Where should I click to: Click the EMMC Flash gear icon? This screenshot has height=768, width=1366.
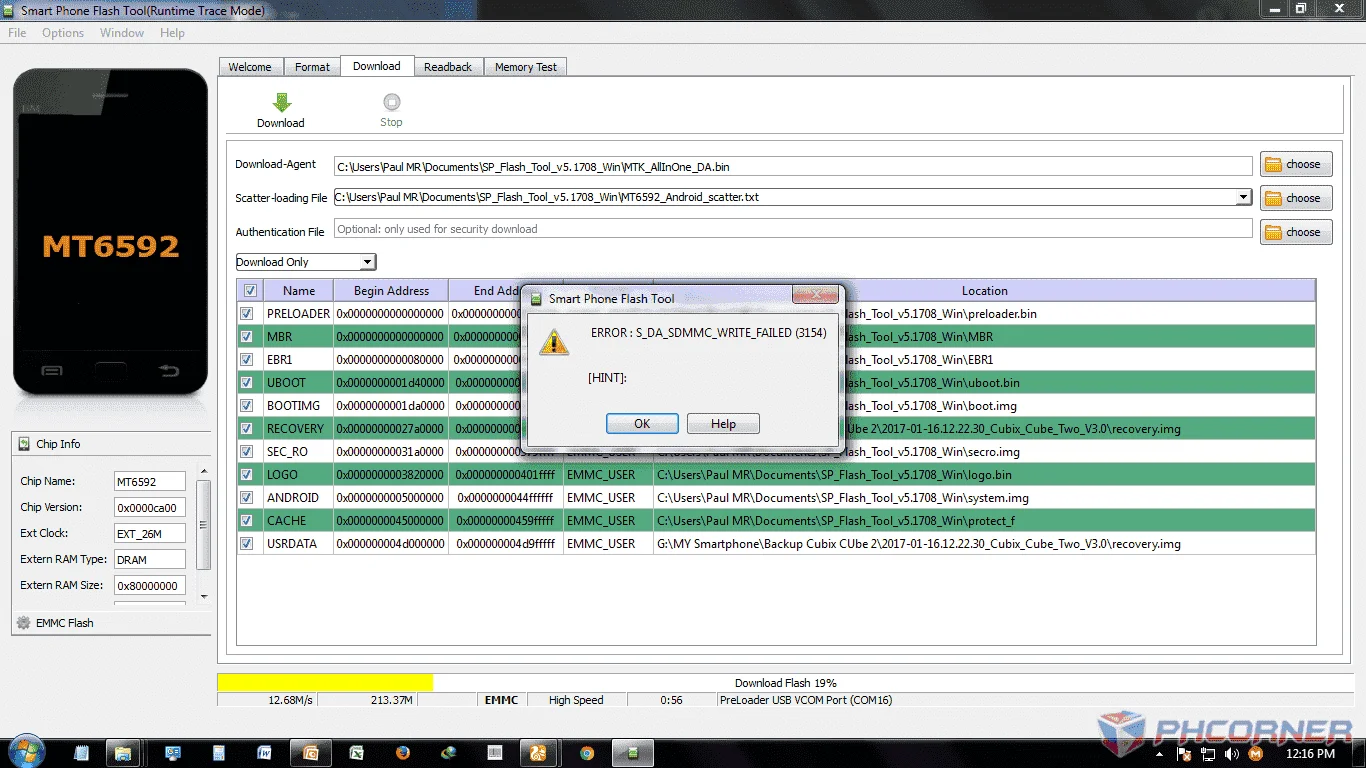click(24, 622)
